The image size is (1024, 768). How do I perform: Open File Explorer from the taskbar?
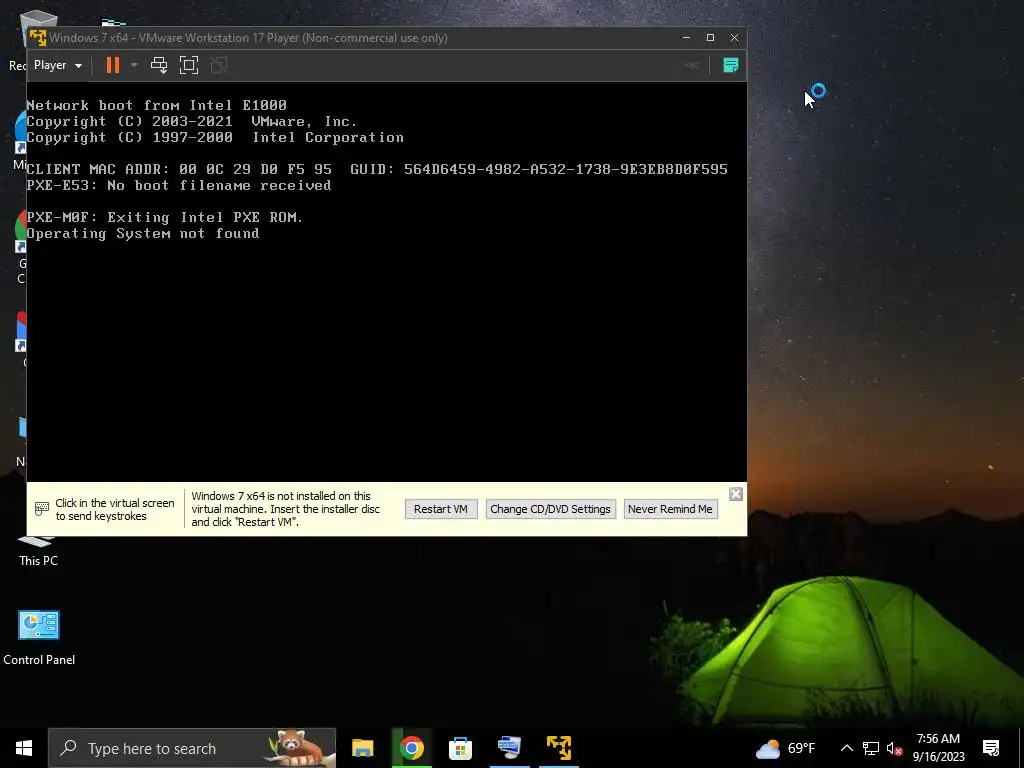click(x=362, y=748)
